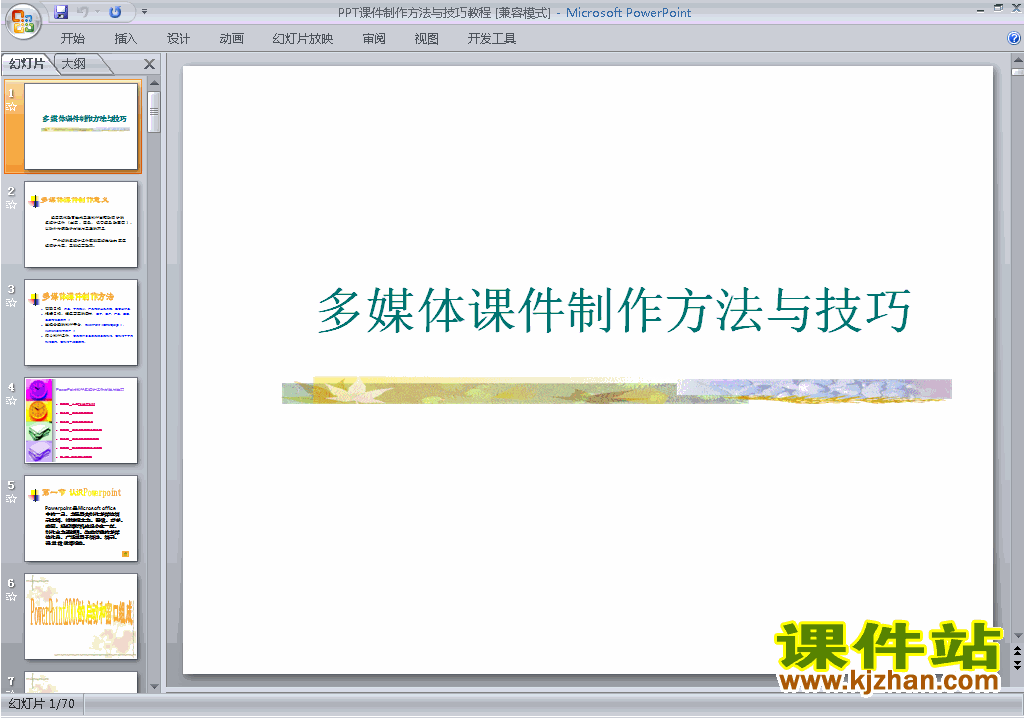Image resolution: width=1024 pixels, height=718 pixels.
Task: Select slide 5 thumbnail
Action: 81,518
